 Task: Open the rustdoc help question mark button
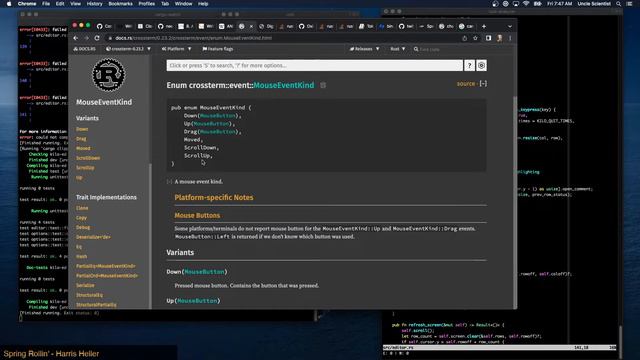tap(469, 65)
